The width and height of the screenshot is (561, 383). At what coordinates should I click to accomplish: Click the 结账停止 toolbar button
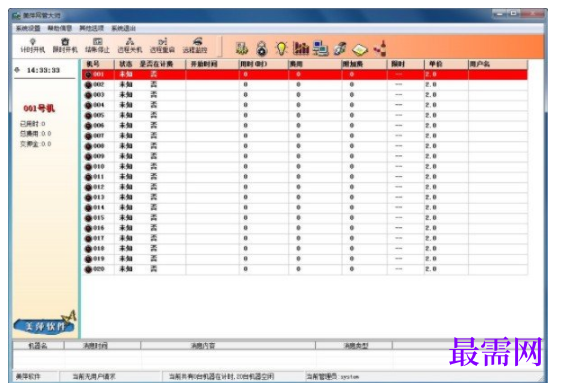(97, 46)
